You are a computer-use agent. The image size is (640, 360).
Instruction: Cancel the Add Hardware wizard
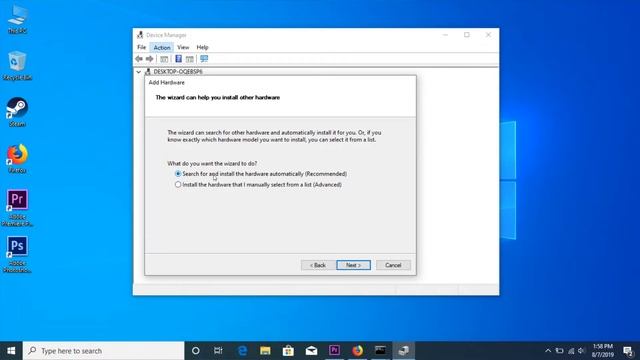click(393, 265)
